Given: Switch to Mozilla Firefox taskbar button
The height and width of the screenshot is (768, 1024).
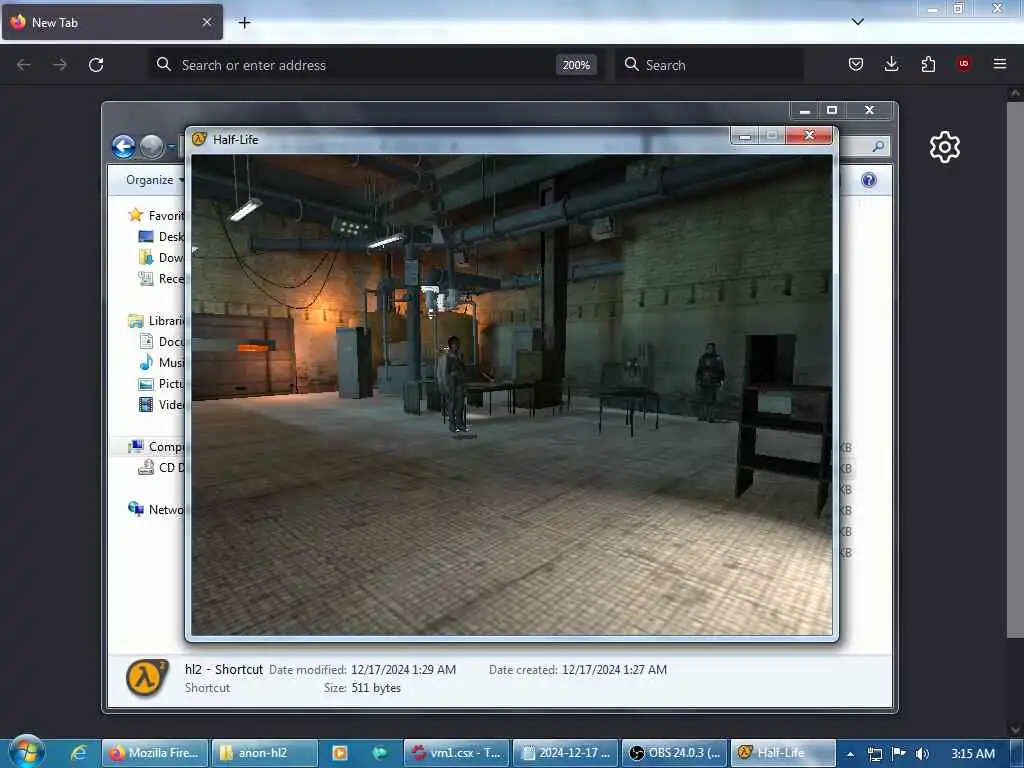Looking at the screenshot, I should [x=155, y=753].
